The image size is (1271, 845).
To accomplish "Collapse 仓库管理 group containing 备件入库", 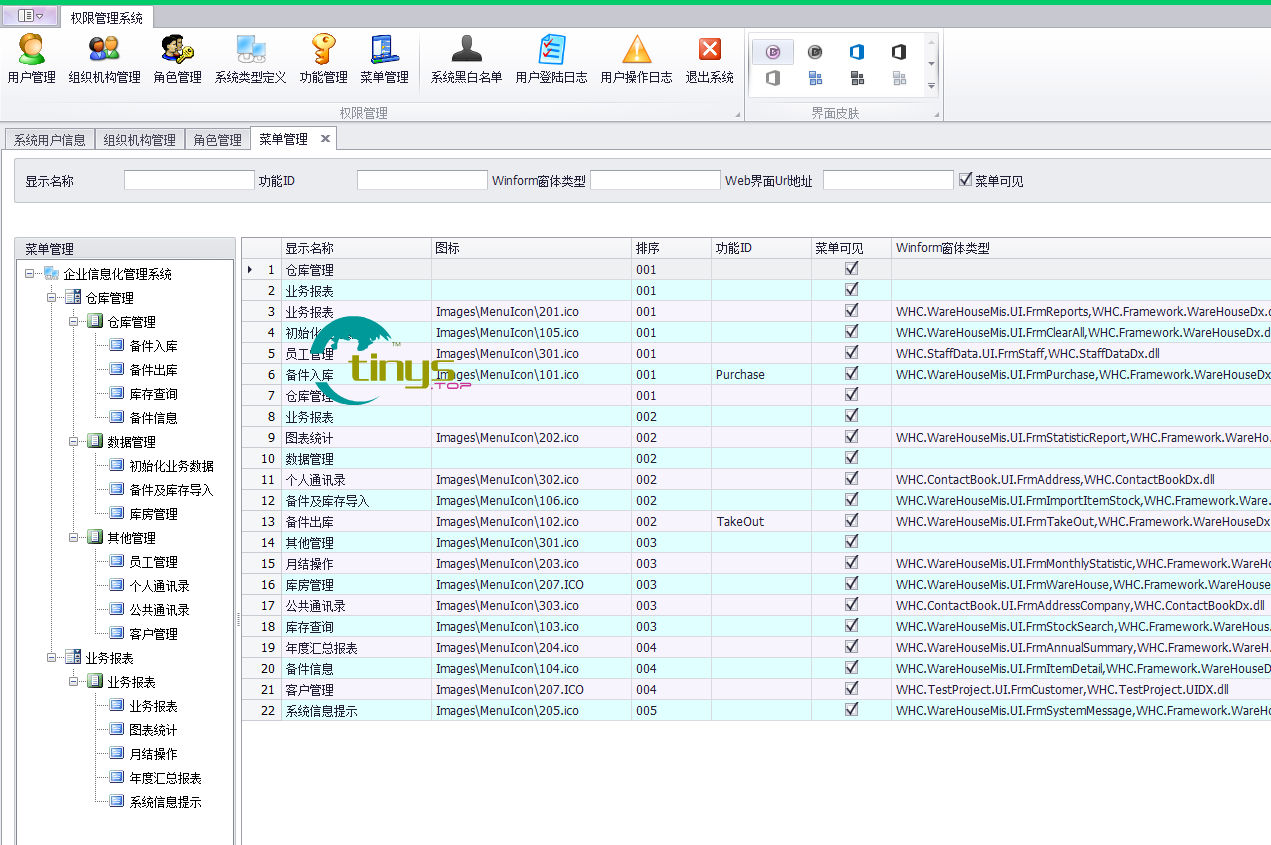I will (74, 322).
